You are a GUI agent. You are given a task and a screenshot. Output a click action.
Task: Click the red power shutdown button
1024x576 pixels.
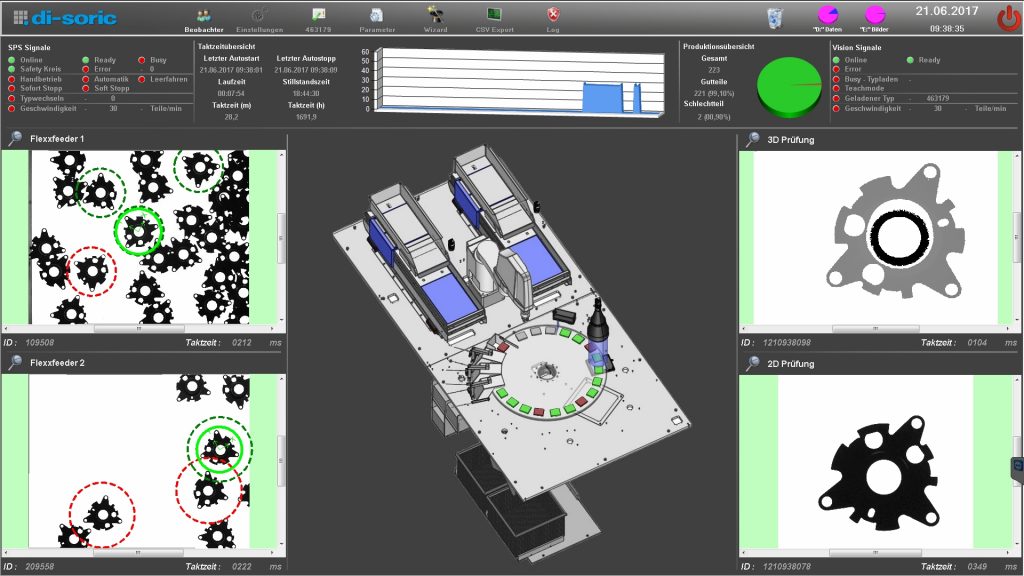coord(1007,17)
